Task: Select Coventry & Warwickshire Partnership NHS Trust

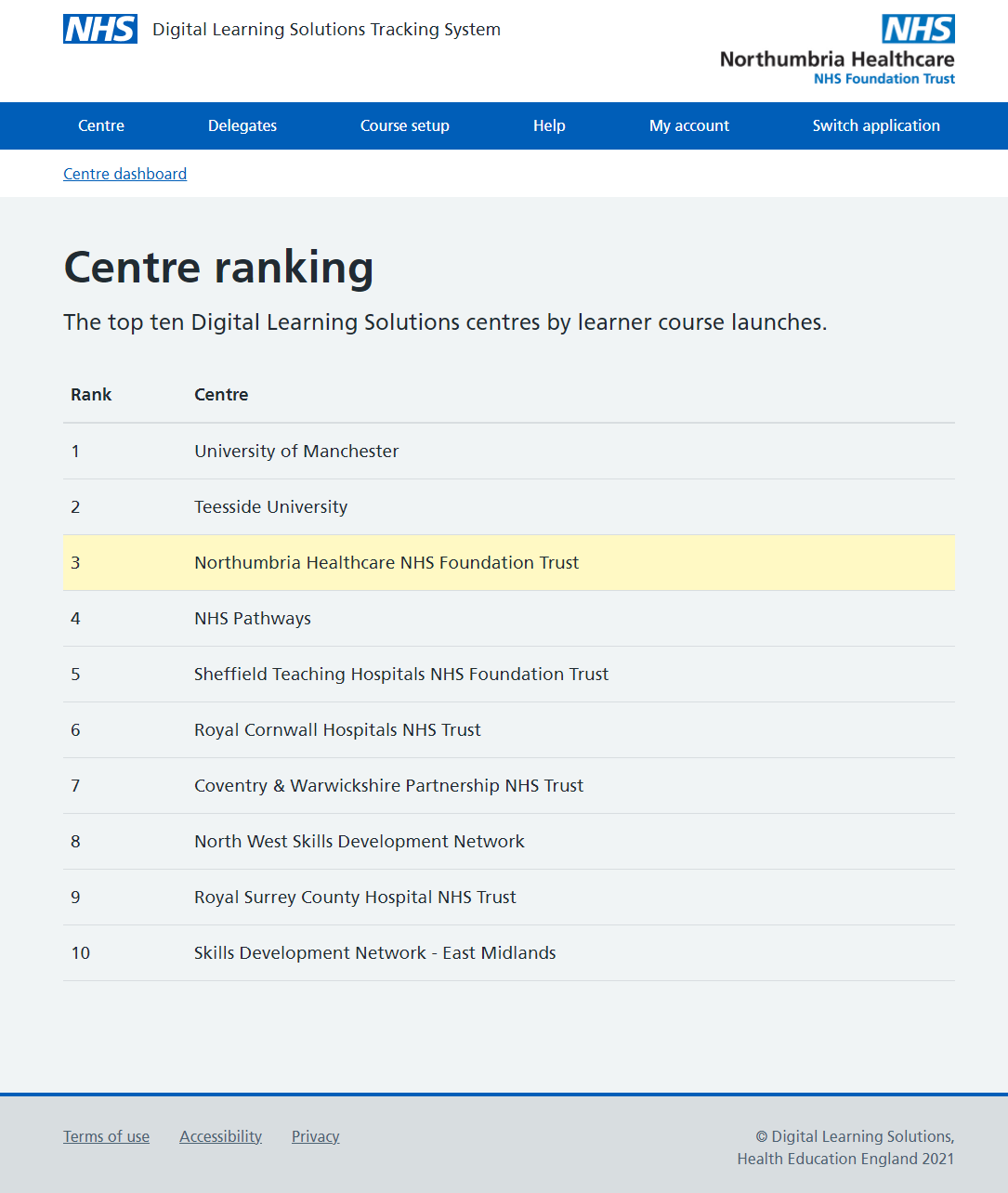Action: [x=388, y=786]
